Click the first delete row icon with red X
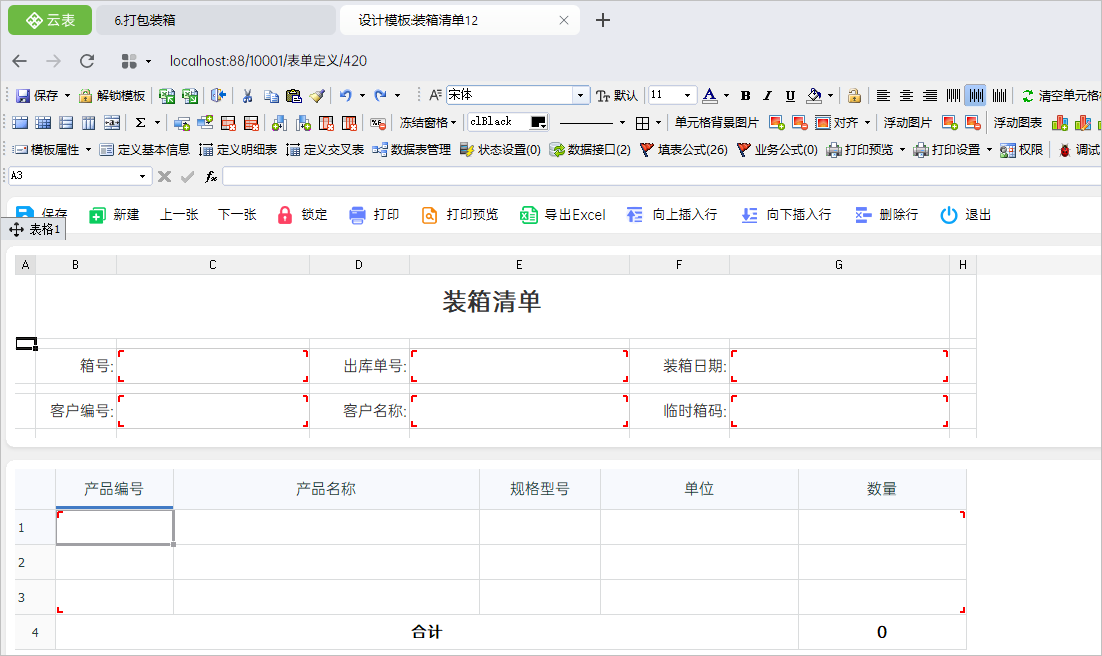The width and height of the screenshot is (1102, 656). 228,123
